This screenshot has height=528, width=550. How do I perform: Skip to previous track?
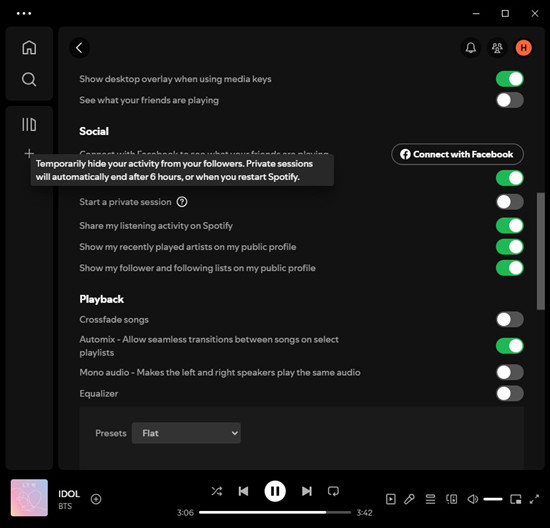coord(243,491)
